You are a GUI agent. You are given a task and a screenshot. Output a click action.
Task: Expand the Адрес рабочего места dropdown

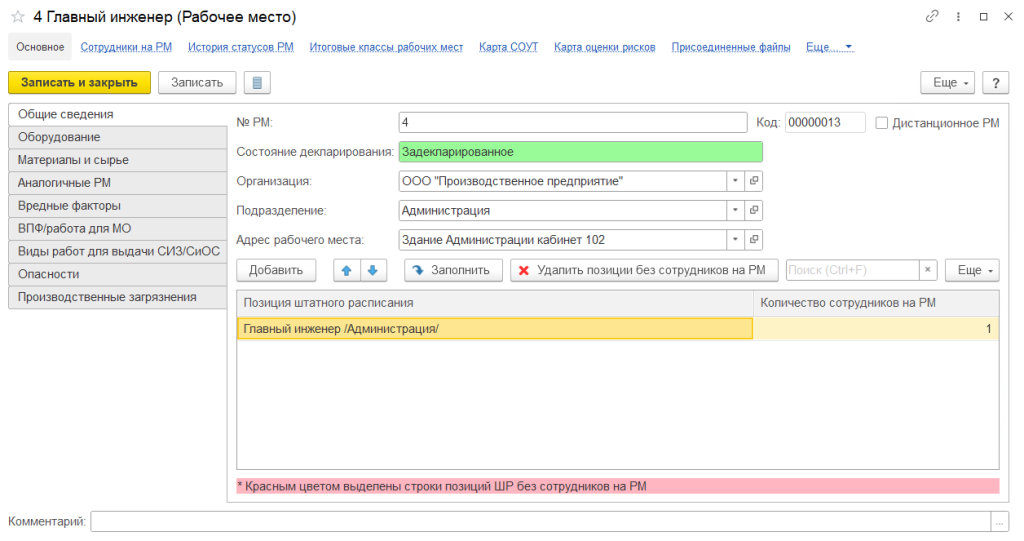pyautogui.click(x=735, y=240)
